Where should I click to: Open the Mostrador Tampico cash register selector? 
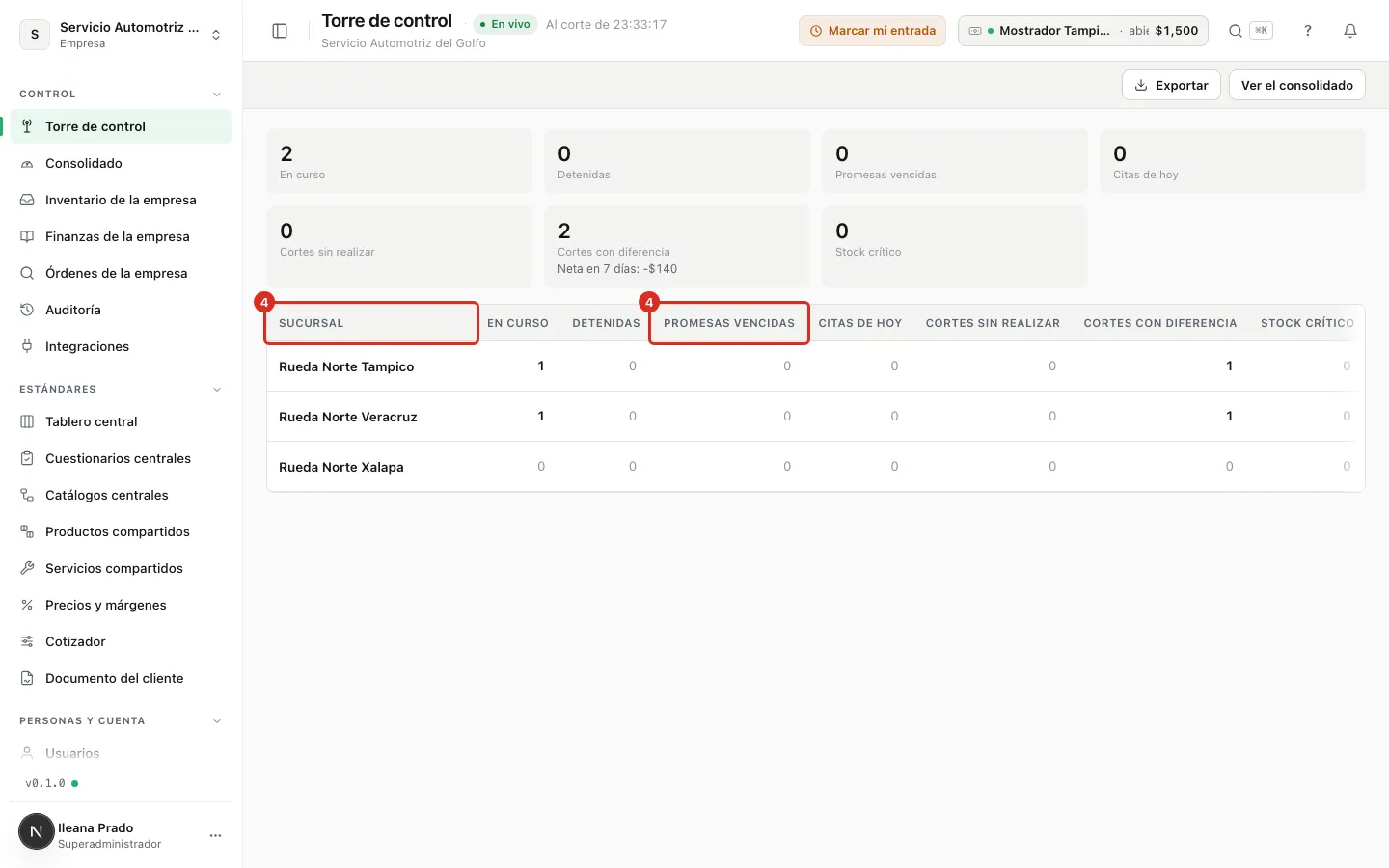[1083, 31]
